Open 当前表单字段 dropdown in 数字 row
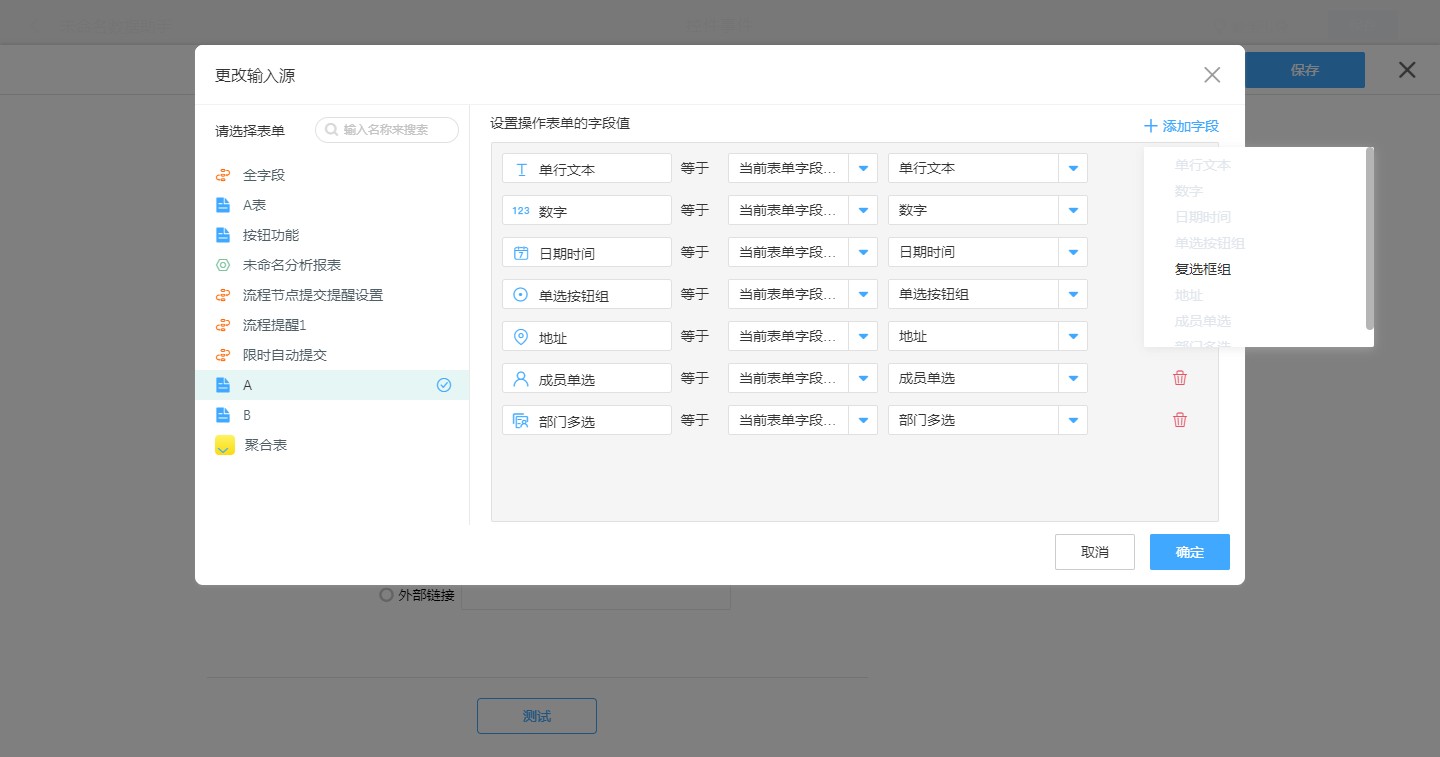Viewport: 1440px width, 757px height. [x=863, y=210]
